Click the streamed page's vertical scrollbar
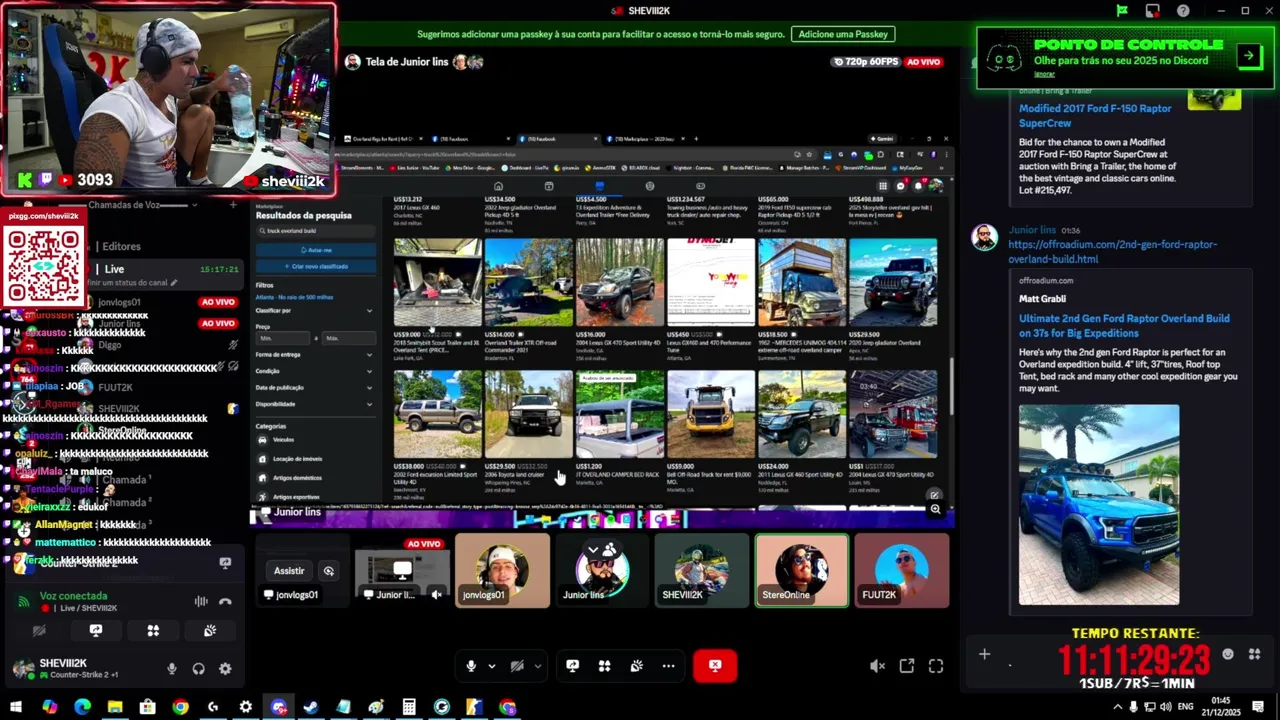 tap(950, 387)
